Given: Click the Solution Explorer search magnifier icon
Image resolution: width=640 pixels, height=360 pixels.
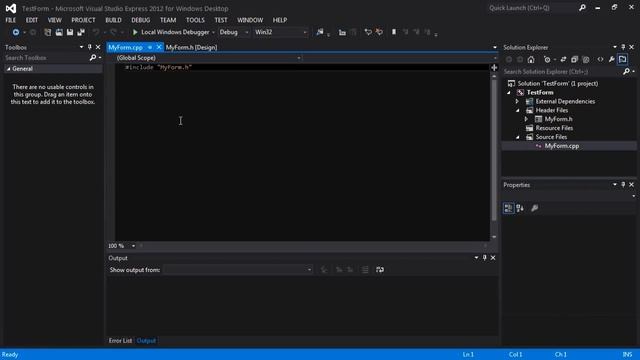Looking at the screenshot, I should (627, 72).
